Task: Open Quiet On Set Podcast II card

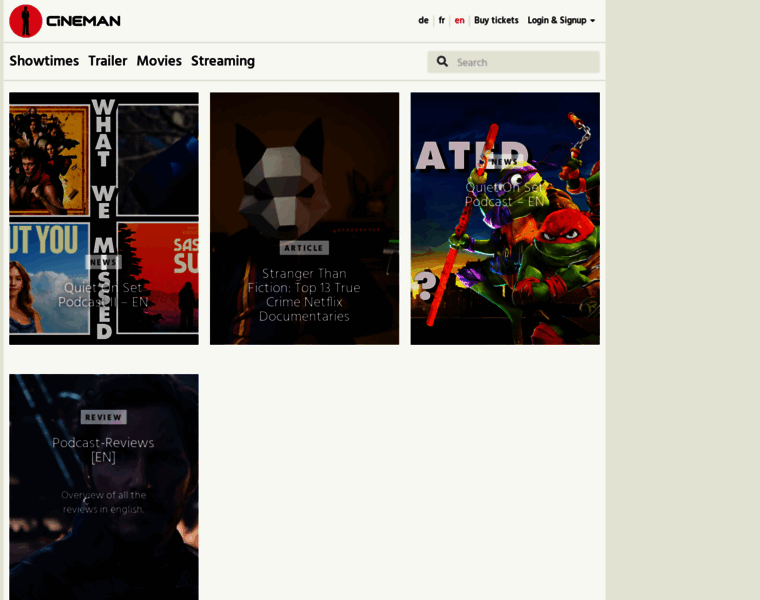Action: [x=104, y=219]
